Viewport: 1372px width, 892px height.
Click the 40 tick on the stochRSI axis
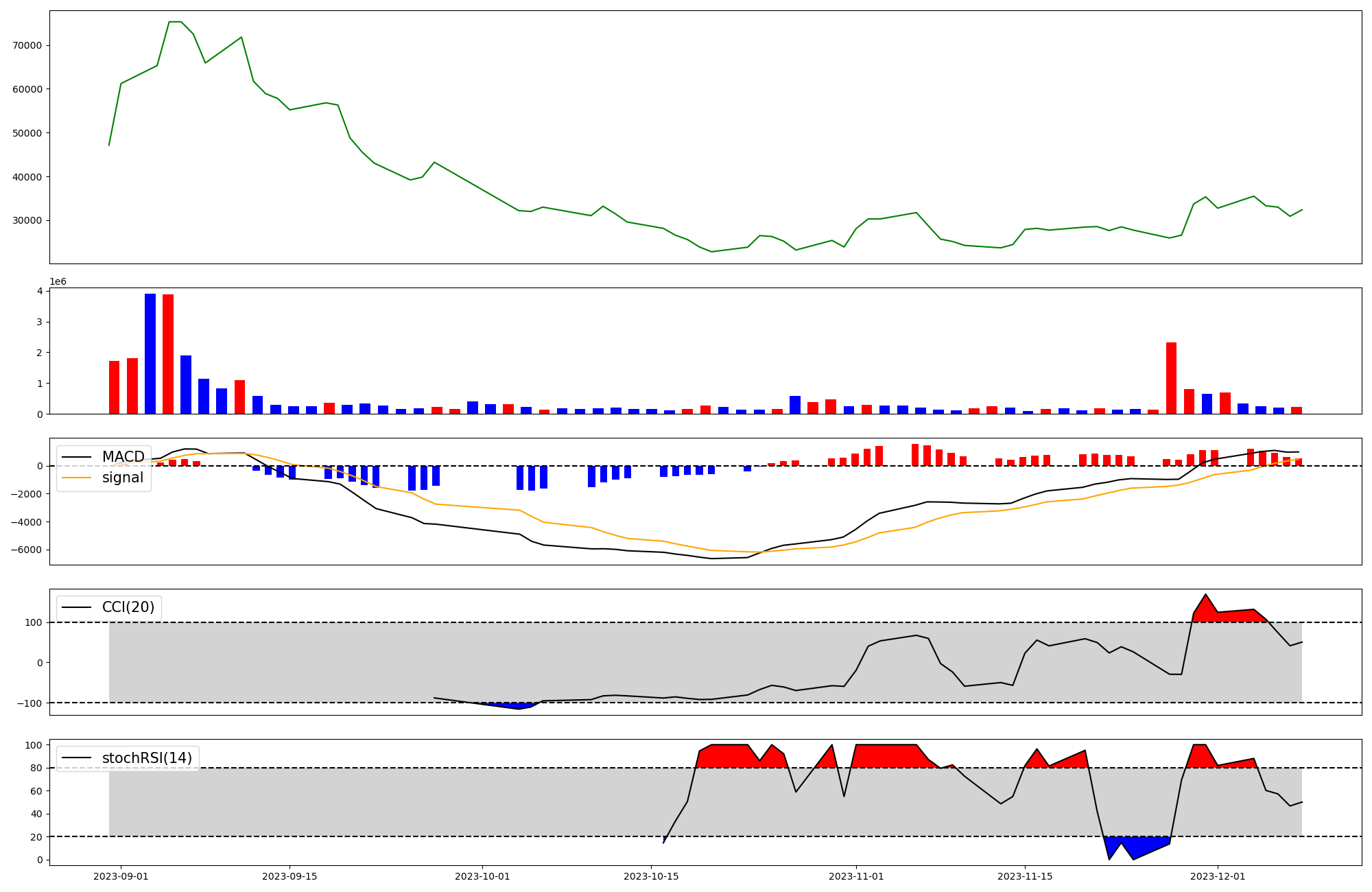36,814
